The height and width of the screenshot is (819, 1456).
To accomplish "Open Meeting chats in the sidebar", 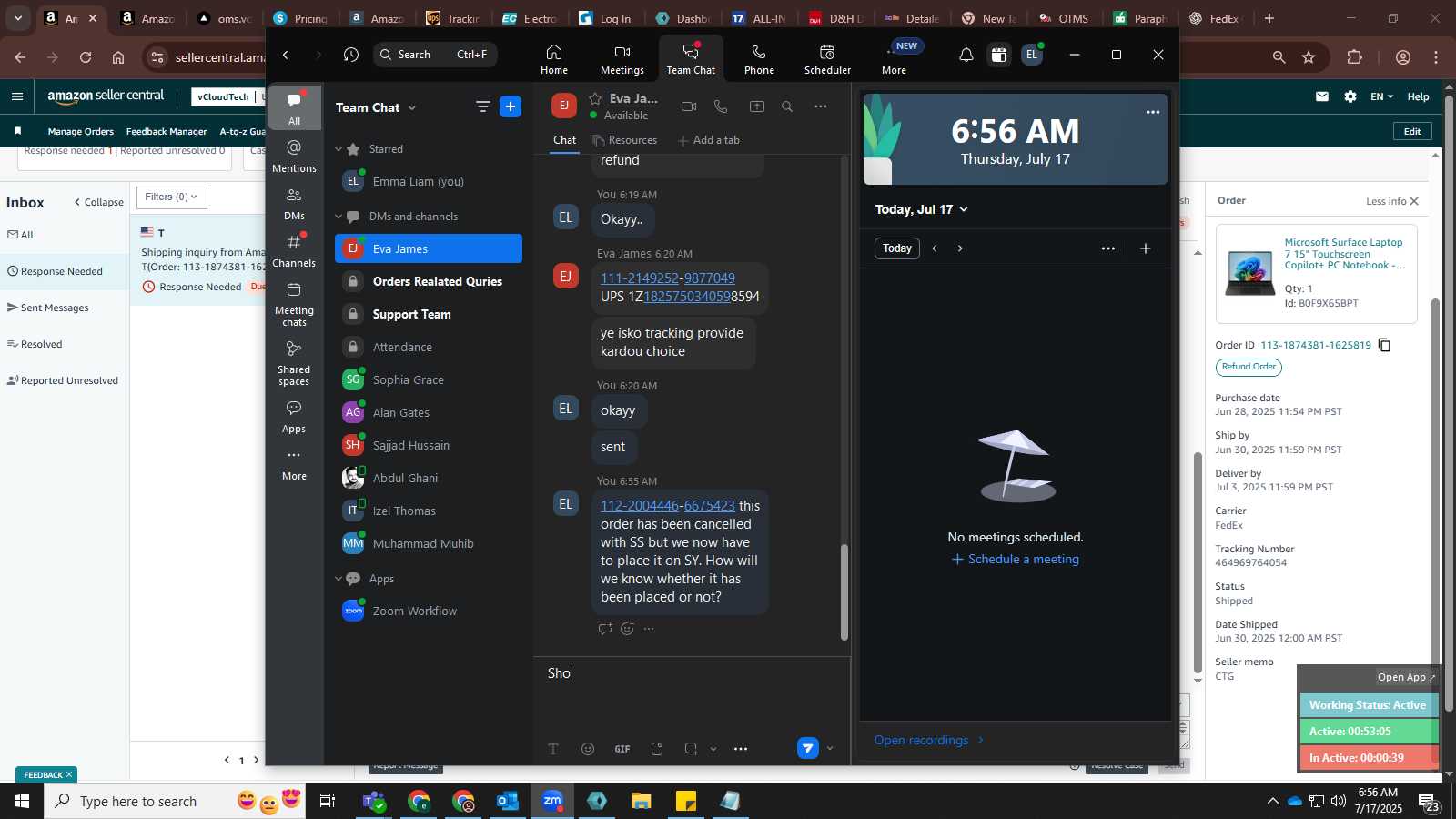I will (x=294, y=304).
